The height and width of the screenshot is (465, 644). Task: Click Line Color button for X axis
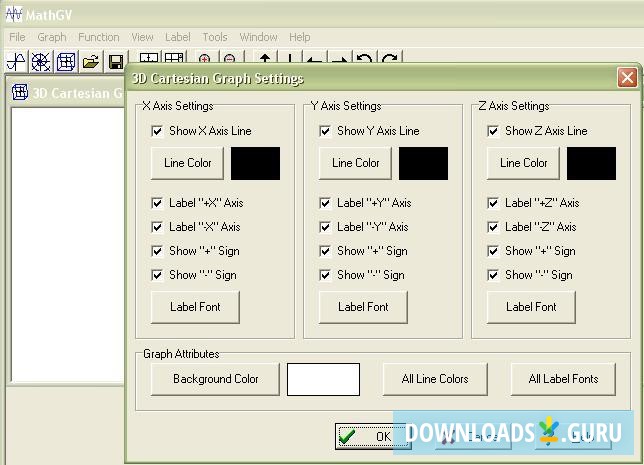(187, 163)
